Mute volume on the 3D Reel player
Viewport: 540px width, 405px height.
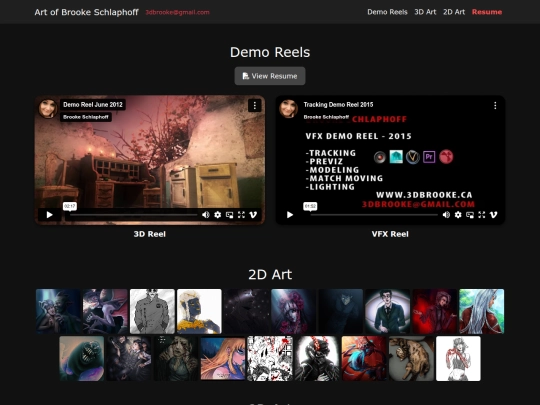pyautogui.click(x=206, y=215)
